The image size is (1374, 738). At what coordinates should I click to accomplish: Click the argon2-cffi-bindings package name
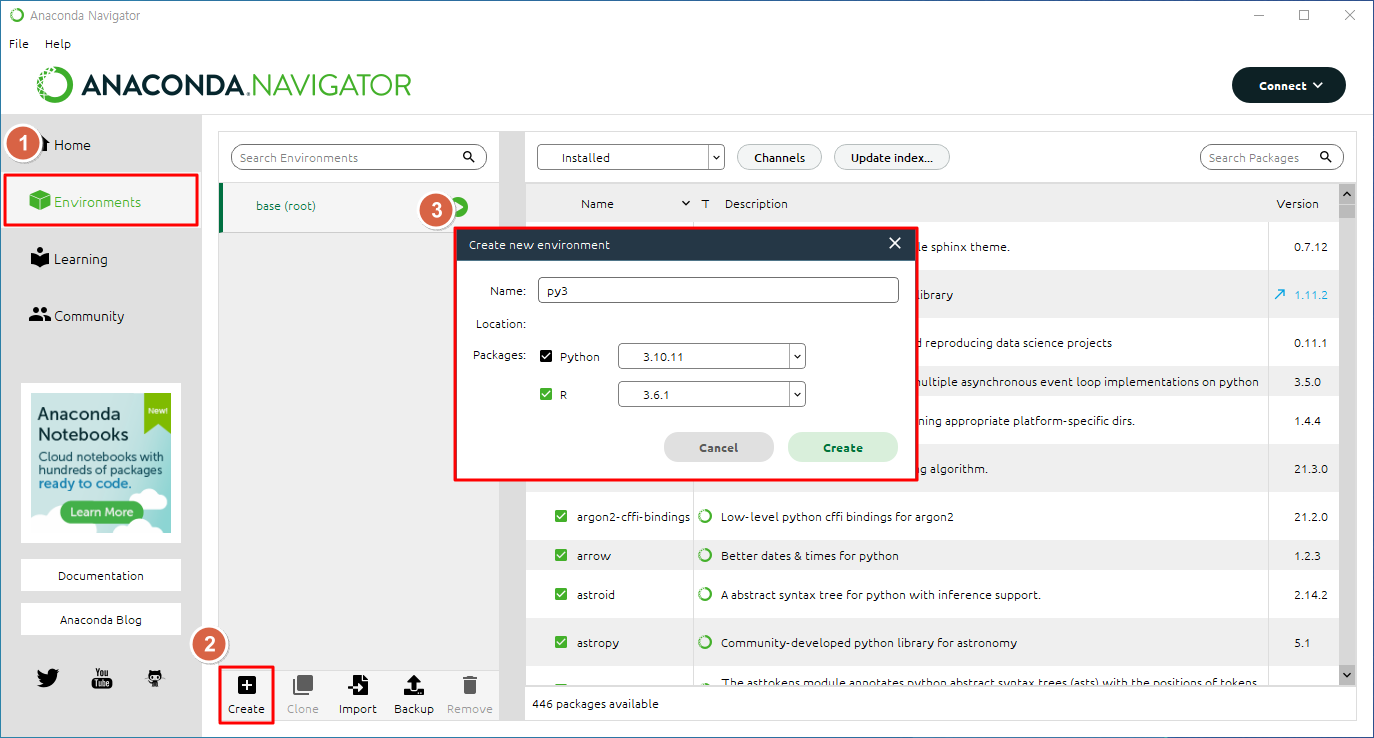pyautogui.click(x=633, y=517)
